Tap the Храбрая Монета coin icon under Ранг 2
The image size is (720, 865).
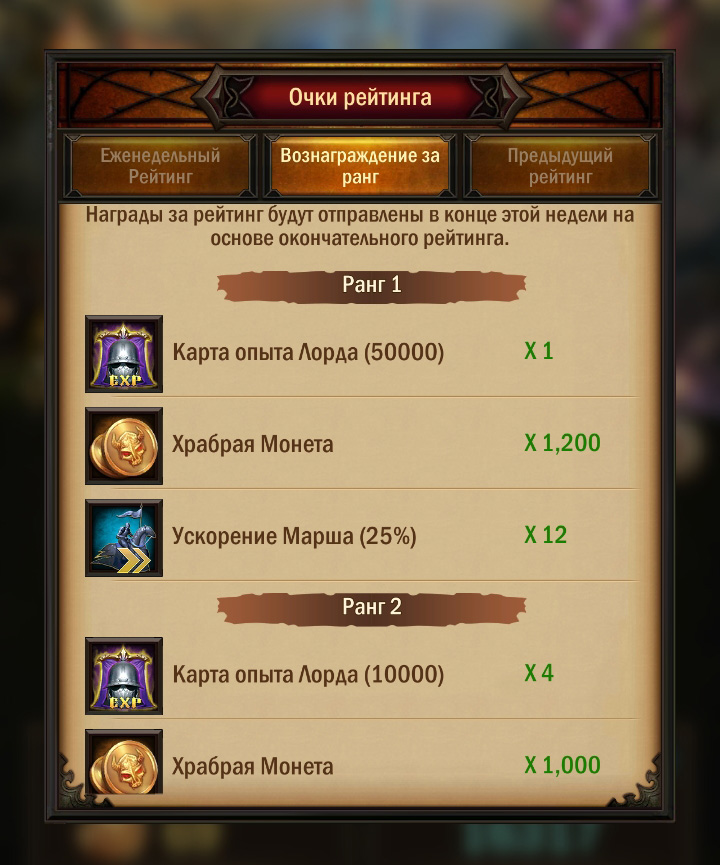pyautogui.click(x=124, y=762)
